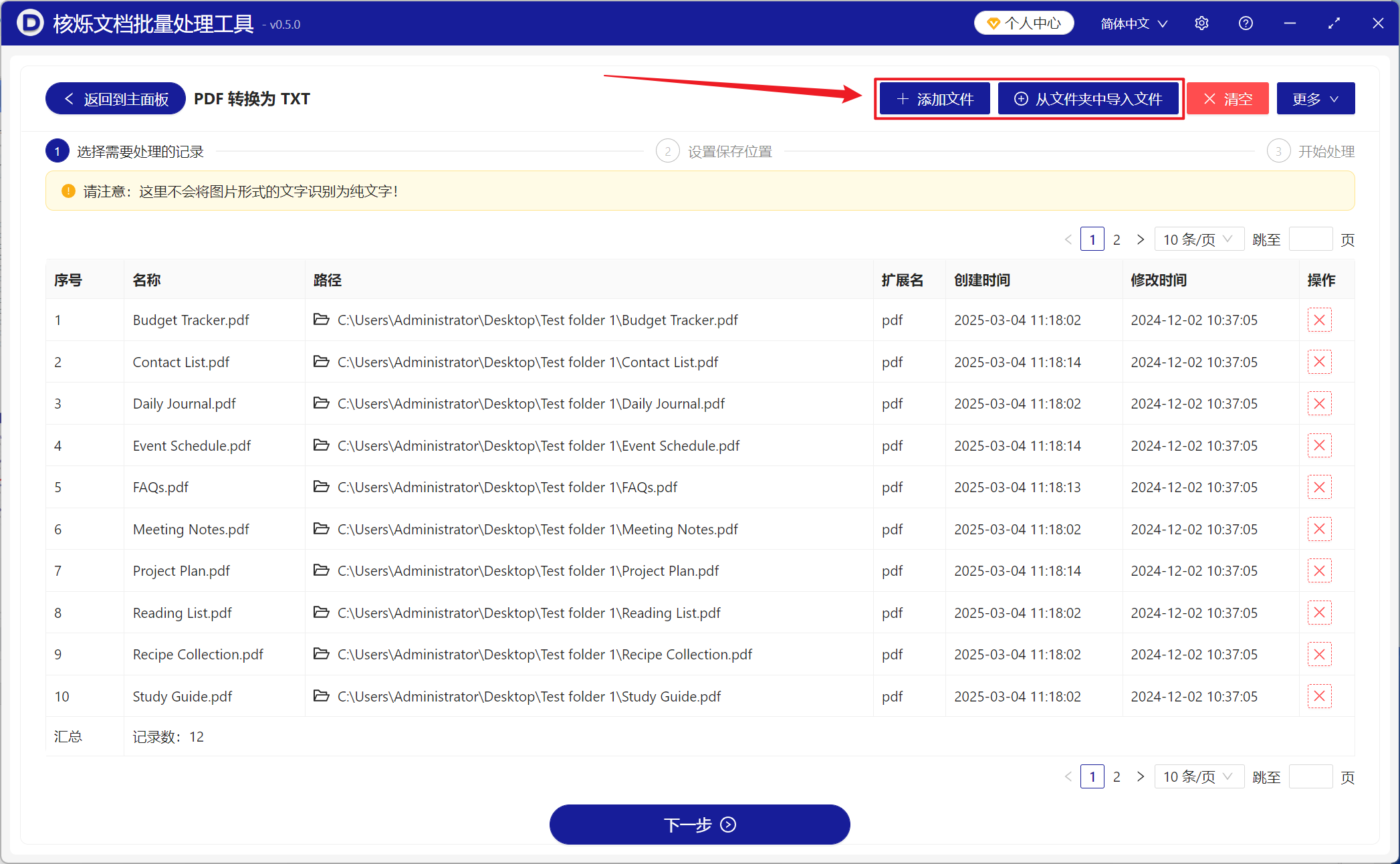Open folder icon for Study Guide.pdf path
Viewport: 1400px width, 864px height.
point(322,696)
